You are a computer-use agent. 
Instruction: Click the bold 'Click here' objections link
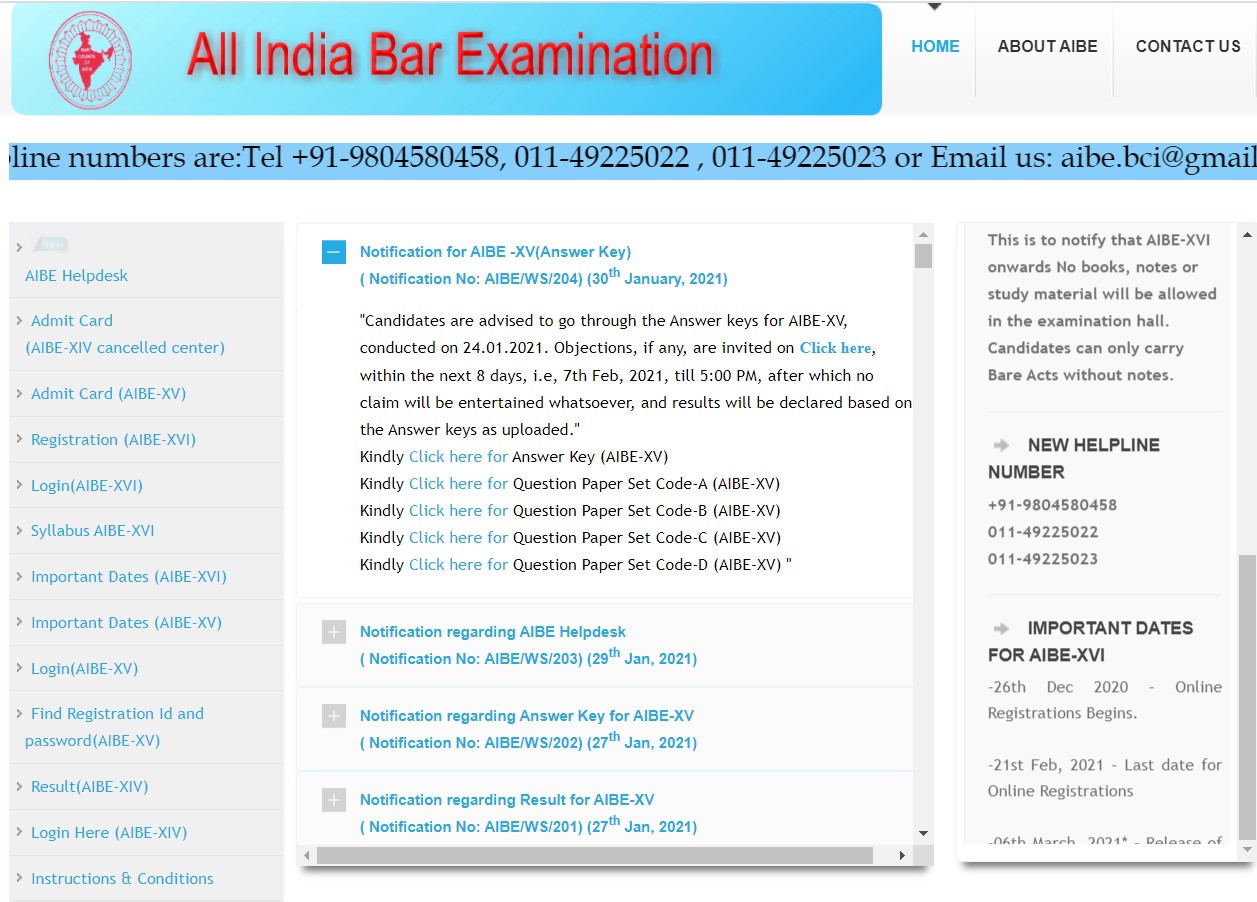tap(835, 348)
